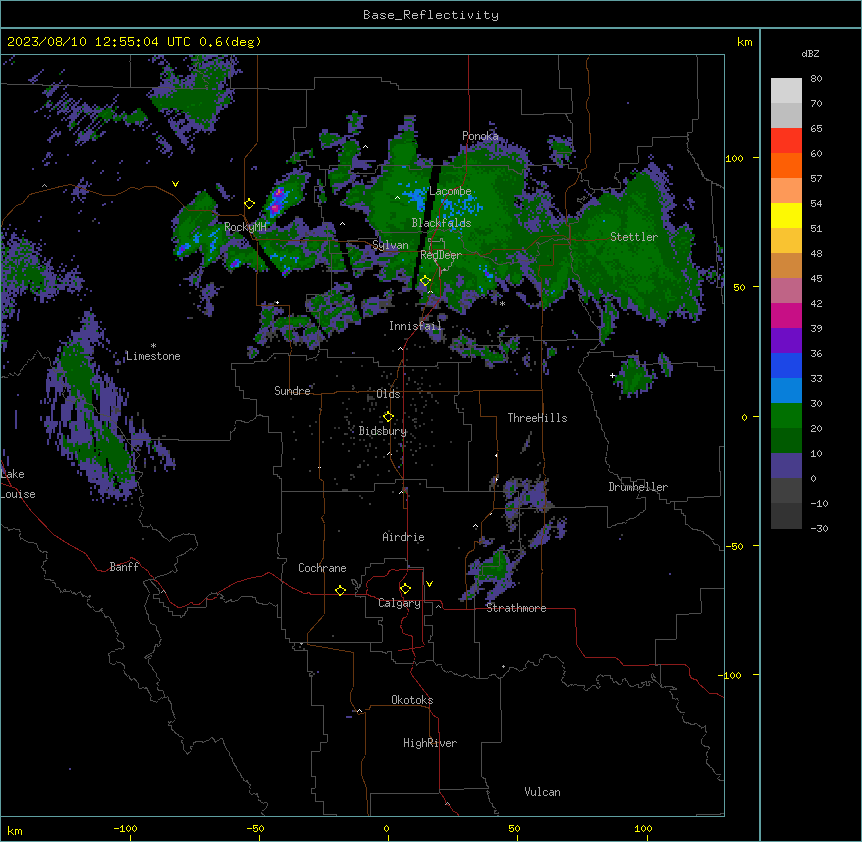This screenshot has width=862, height=842.
Task: Click the Calgary city label
Action: [399, 603]
